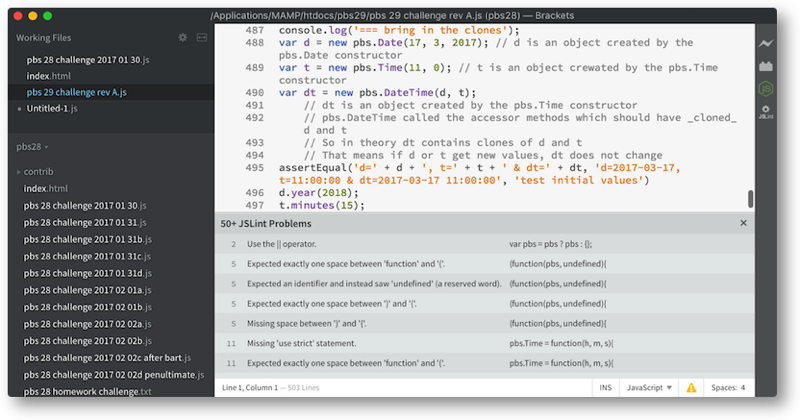Viewport: 800px width, 420px height.
Task: Close the JSLint Problems panel
Action: point(743,223)
